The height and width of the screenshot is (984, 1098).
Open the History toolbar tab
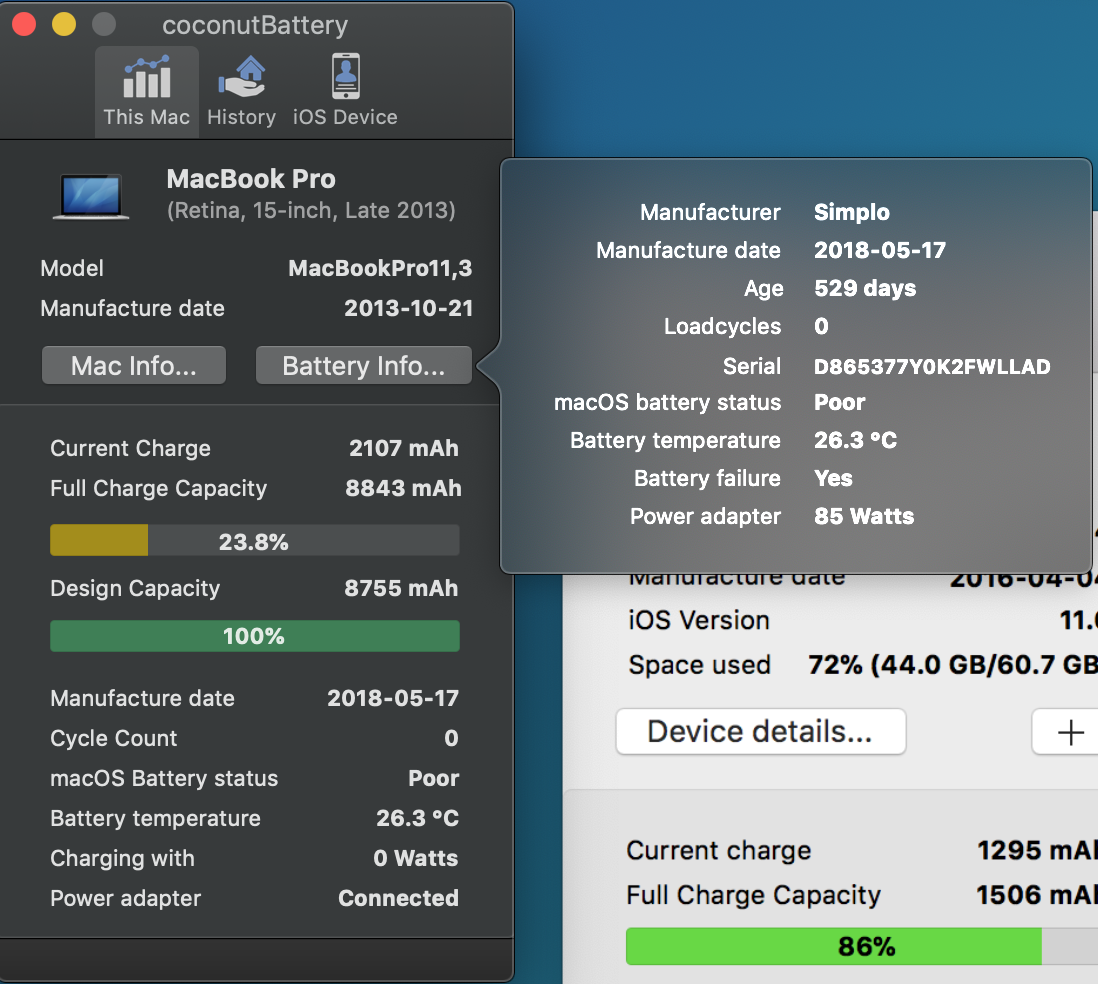point(242,92)
